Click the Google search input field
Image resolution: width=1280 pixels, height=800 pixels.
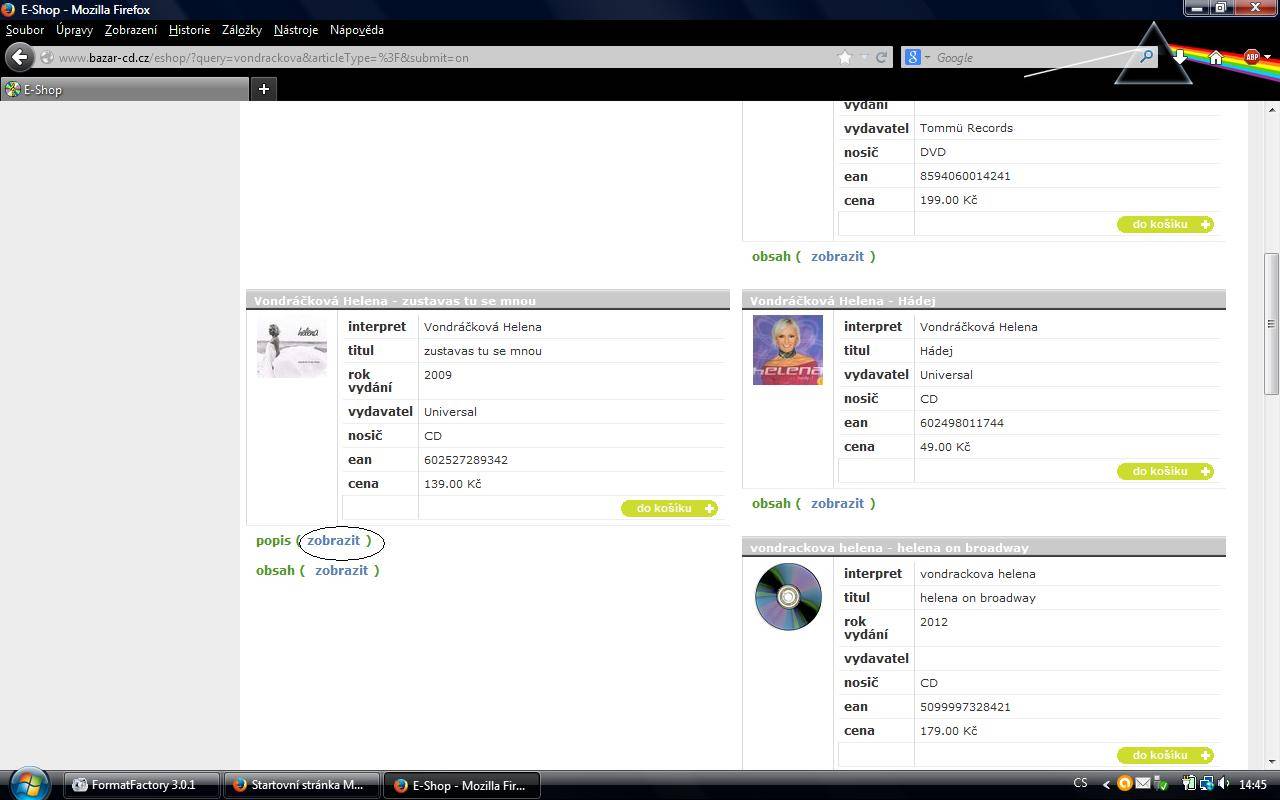click(x=1035, y=57)
